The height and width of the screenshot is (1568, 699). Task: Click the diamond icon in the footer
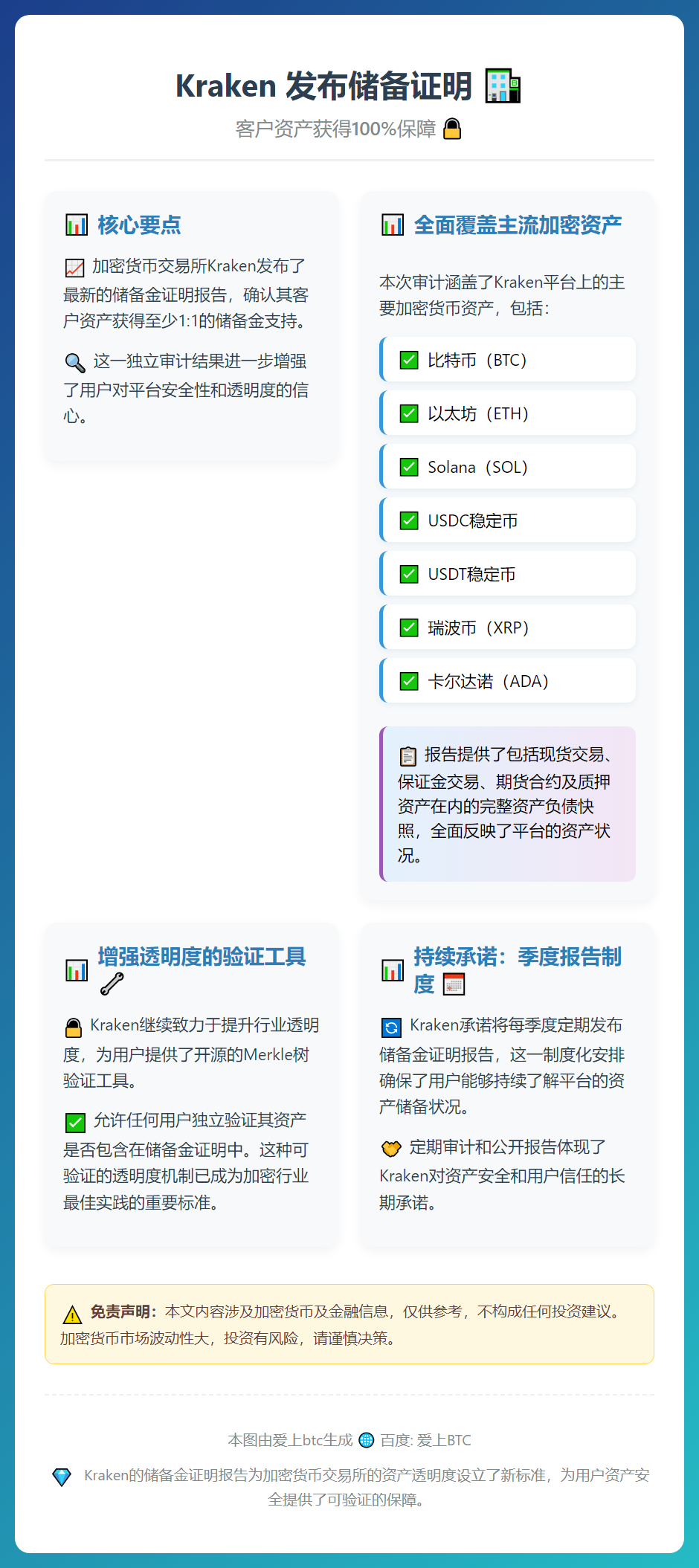(62, 1477)
